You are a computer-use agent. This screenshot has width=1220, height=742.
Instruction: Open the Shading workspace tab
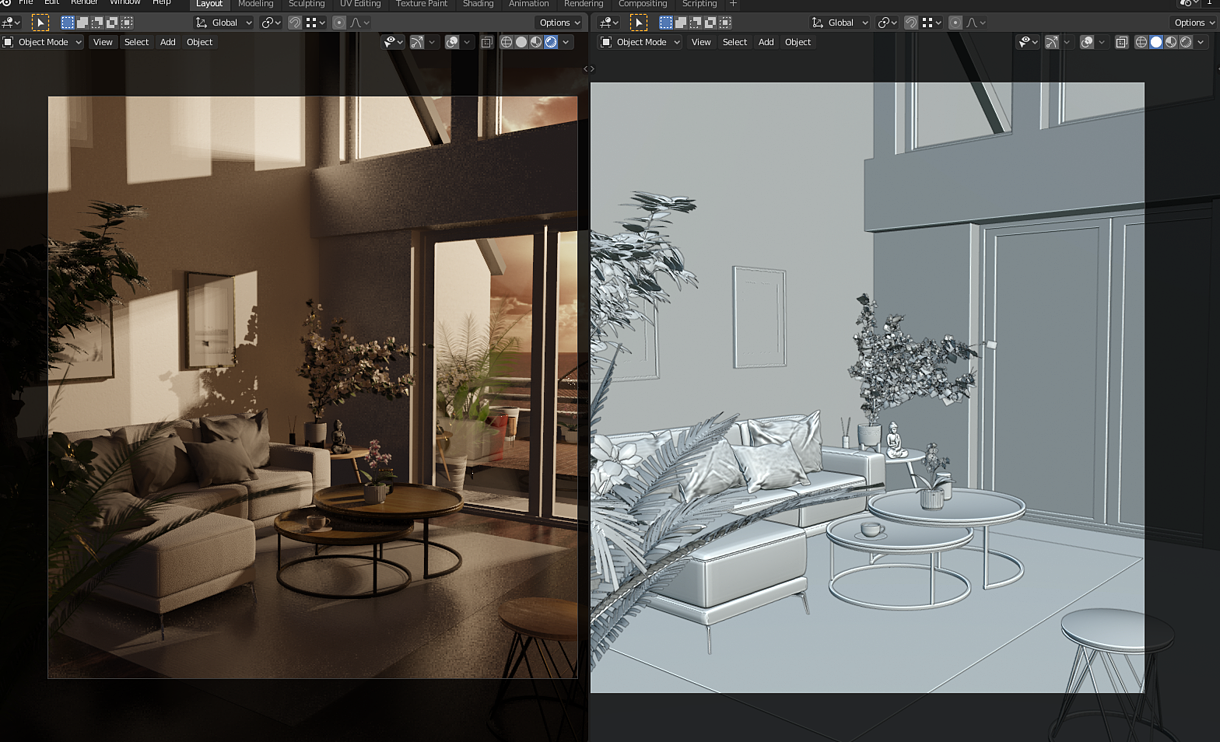pyautogui.click(x=478, y=4)
